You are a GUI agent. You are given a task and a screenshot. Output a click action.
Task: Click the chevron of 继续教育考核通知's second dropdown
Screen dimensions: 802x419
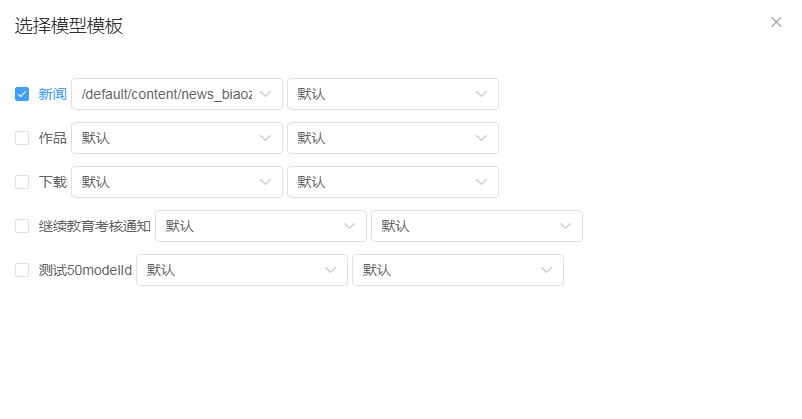click(565, 226)
